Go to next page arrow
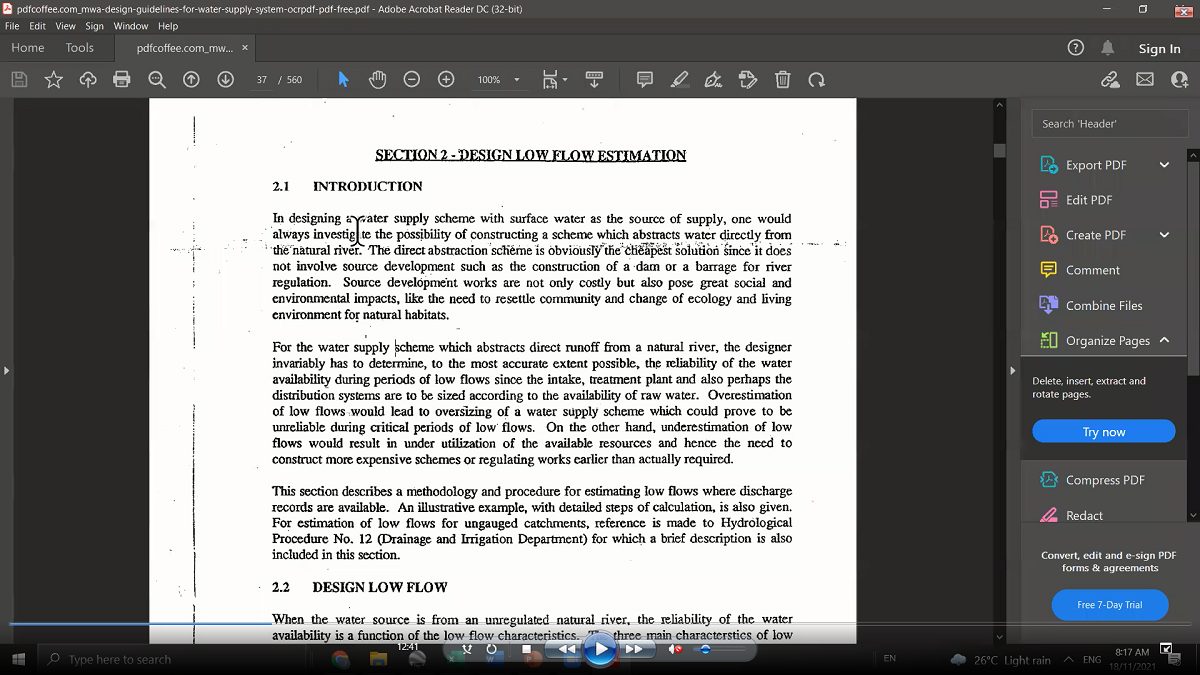1200x675 pixels. click(x=225, y=80)
